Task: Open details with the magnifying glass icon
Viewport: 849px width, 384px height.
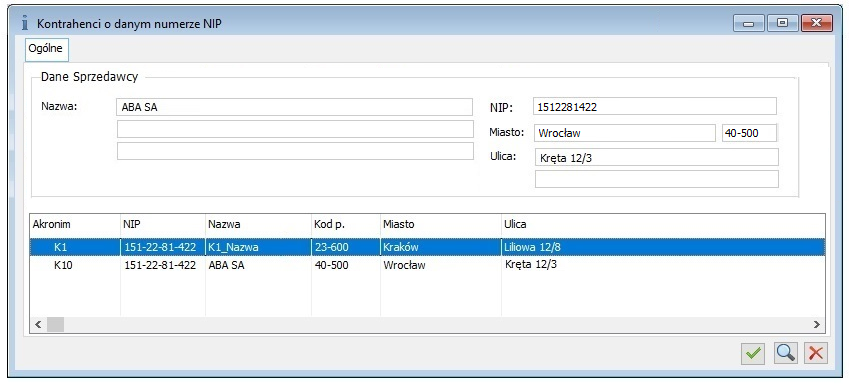Action: (x=785, y=354)
